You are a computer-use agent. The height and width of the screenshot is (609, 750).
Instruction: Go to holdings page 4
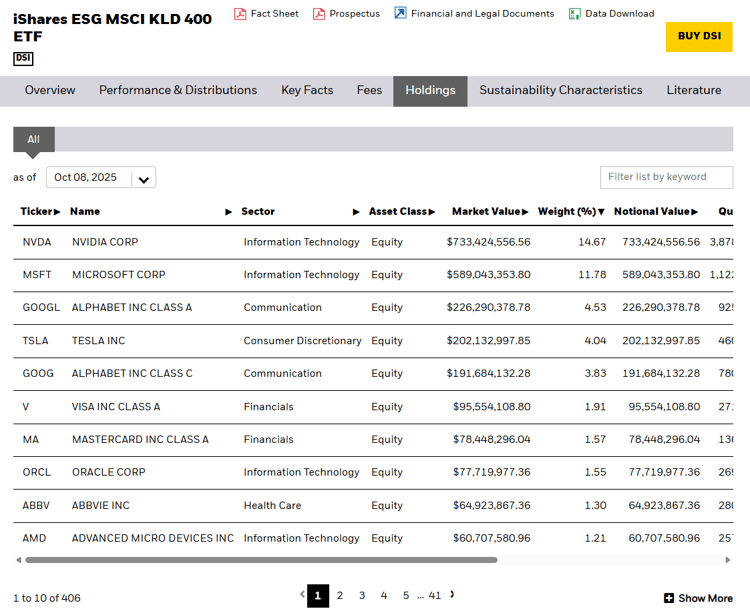point(384,596)
